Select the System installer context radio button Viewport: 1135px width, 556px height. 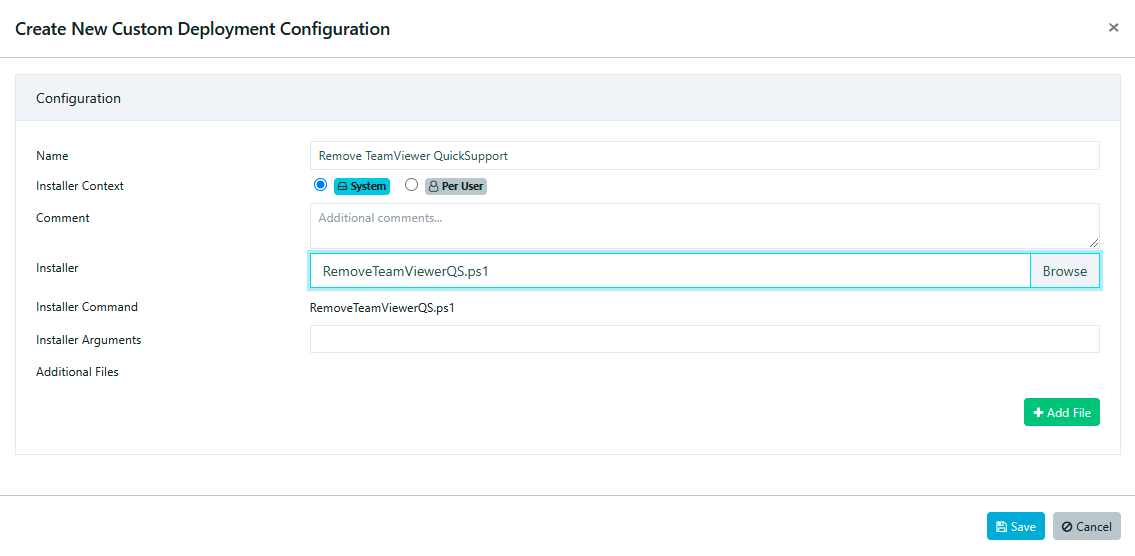[320, 185]
